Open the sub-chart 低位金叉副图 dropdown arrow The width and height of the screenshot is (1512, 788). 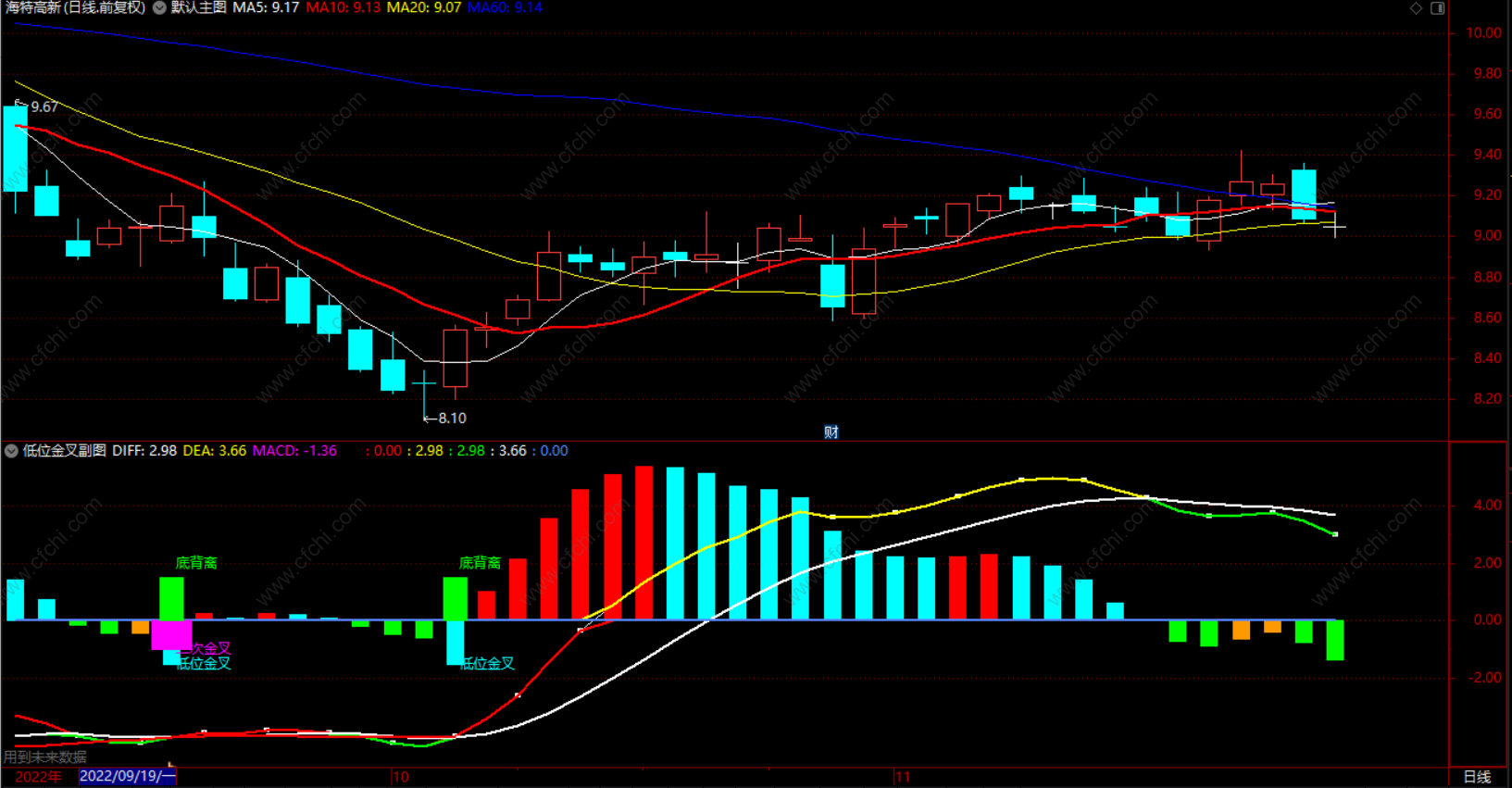pyautogui.click(x=11, y=451)
